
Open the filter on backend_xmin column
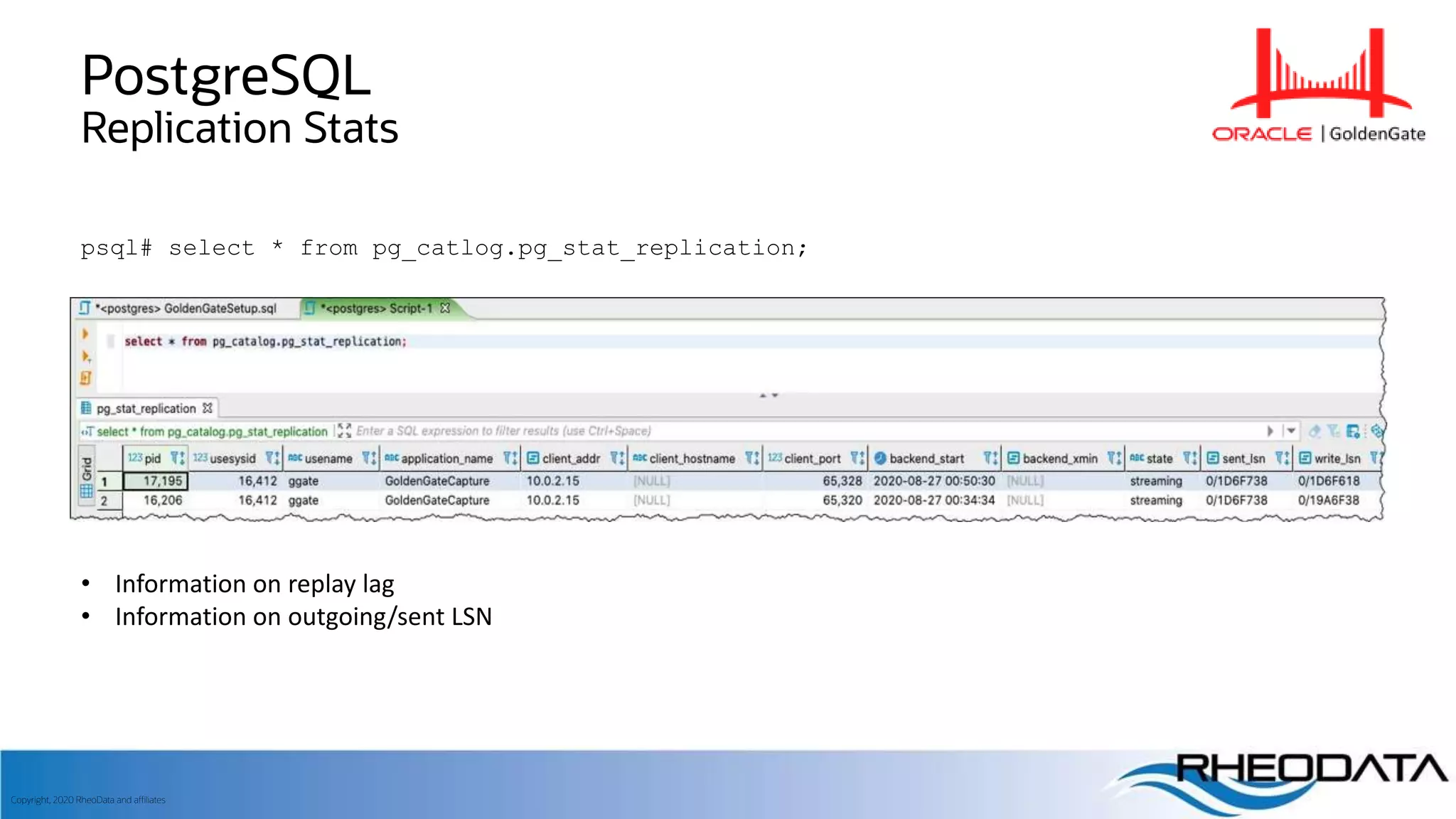coord(1114,459)
